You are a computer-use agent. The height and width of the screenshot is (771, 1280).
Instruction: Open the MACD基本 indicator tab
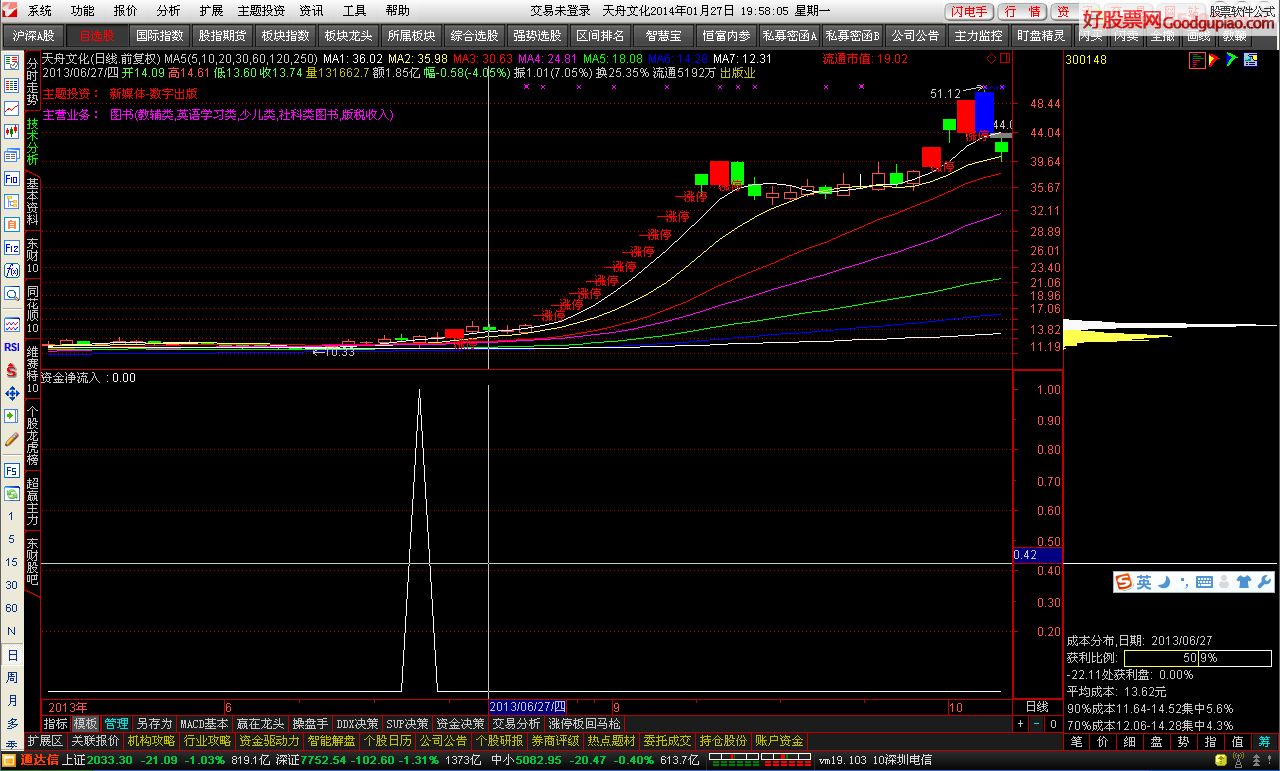204,723
